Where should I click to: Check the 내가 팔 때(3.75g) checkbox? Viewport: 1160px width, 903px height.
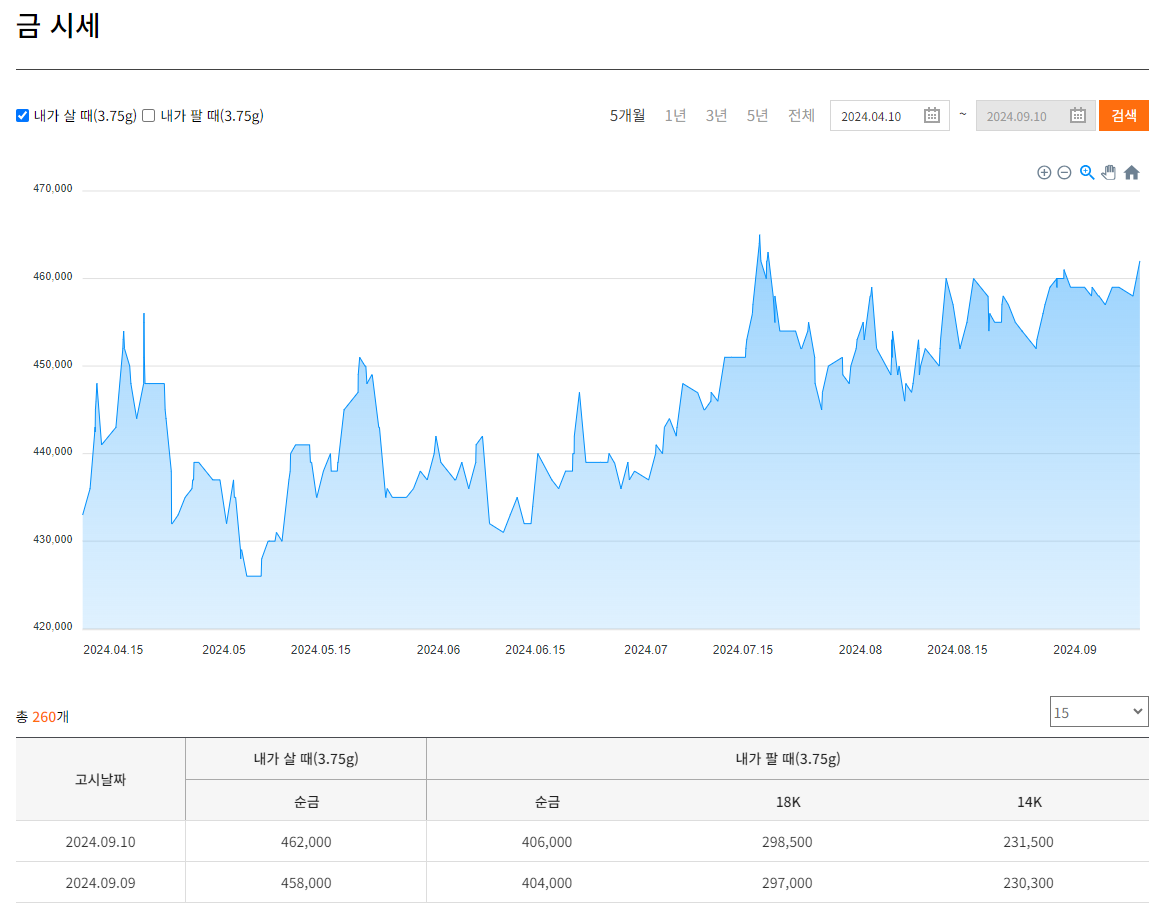click(x=149, y=115)
